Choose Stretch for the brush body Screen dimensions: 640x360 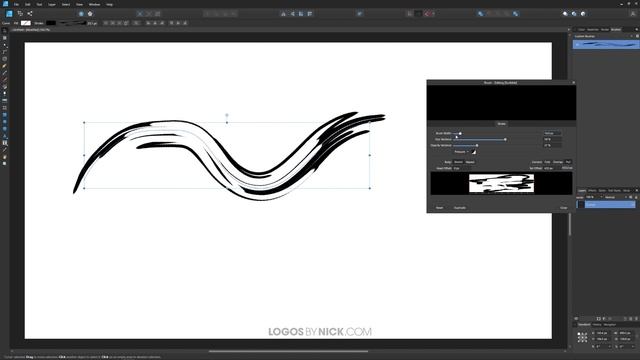pyautogui.click(x=458, y=162)
